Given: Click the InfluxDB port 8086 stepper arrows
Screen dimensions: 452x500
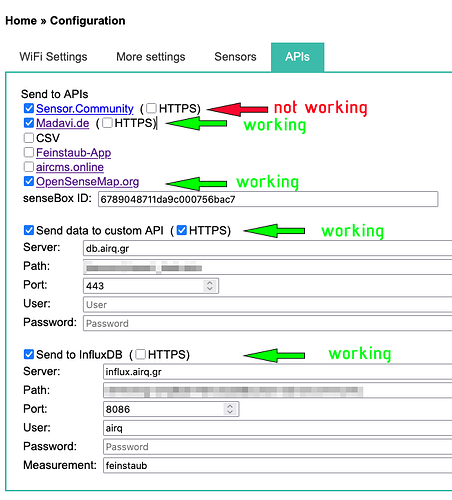Looking at the screenshot, I should click(230, 409).
